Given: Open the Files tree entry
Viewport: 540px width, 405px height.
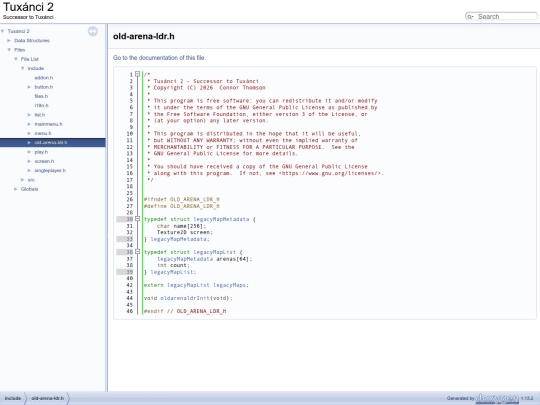Looking at the screenshot, I should click(x=19, y=50).
